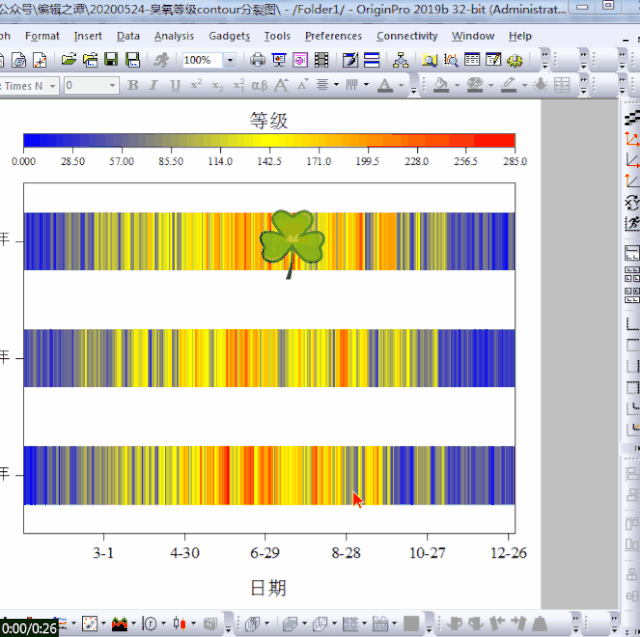
Task: Click the 等级 legend title text
Action: pyautogui.click(x=269, y=121)
